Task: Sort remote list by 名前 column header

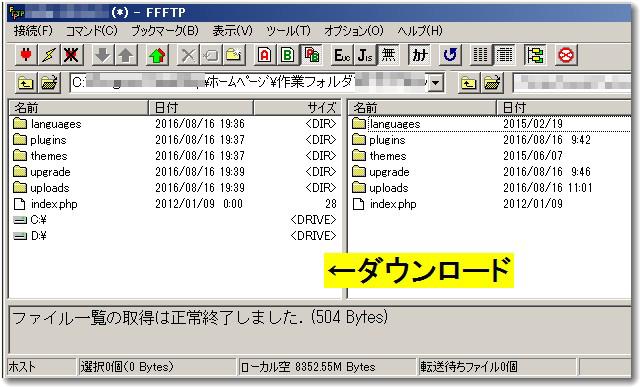Action: (422, 108)
